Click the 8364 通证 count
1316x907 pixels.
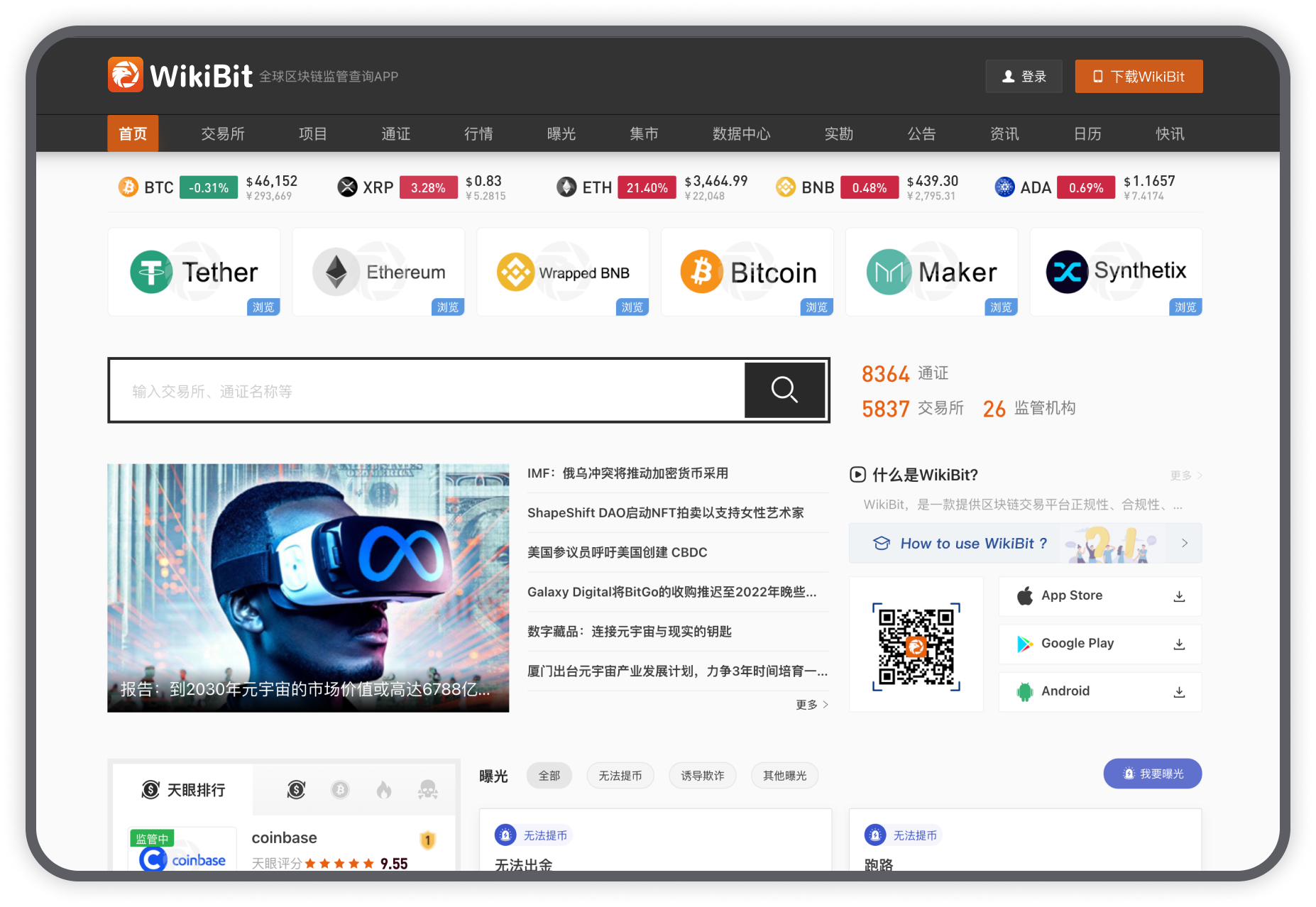pos(905,373)
